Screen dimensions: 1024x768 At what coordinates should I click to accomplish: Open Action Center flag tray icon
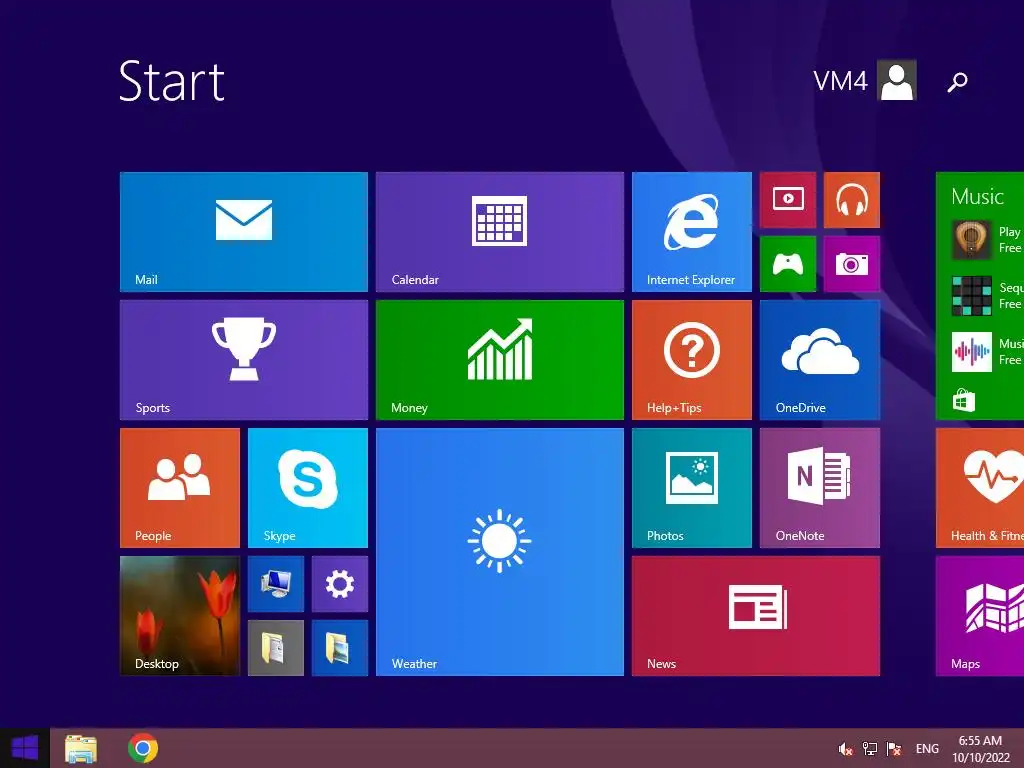[893, 749]
